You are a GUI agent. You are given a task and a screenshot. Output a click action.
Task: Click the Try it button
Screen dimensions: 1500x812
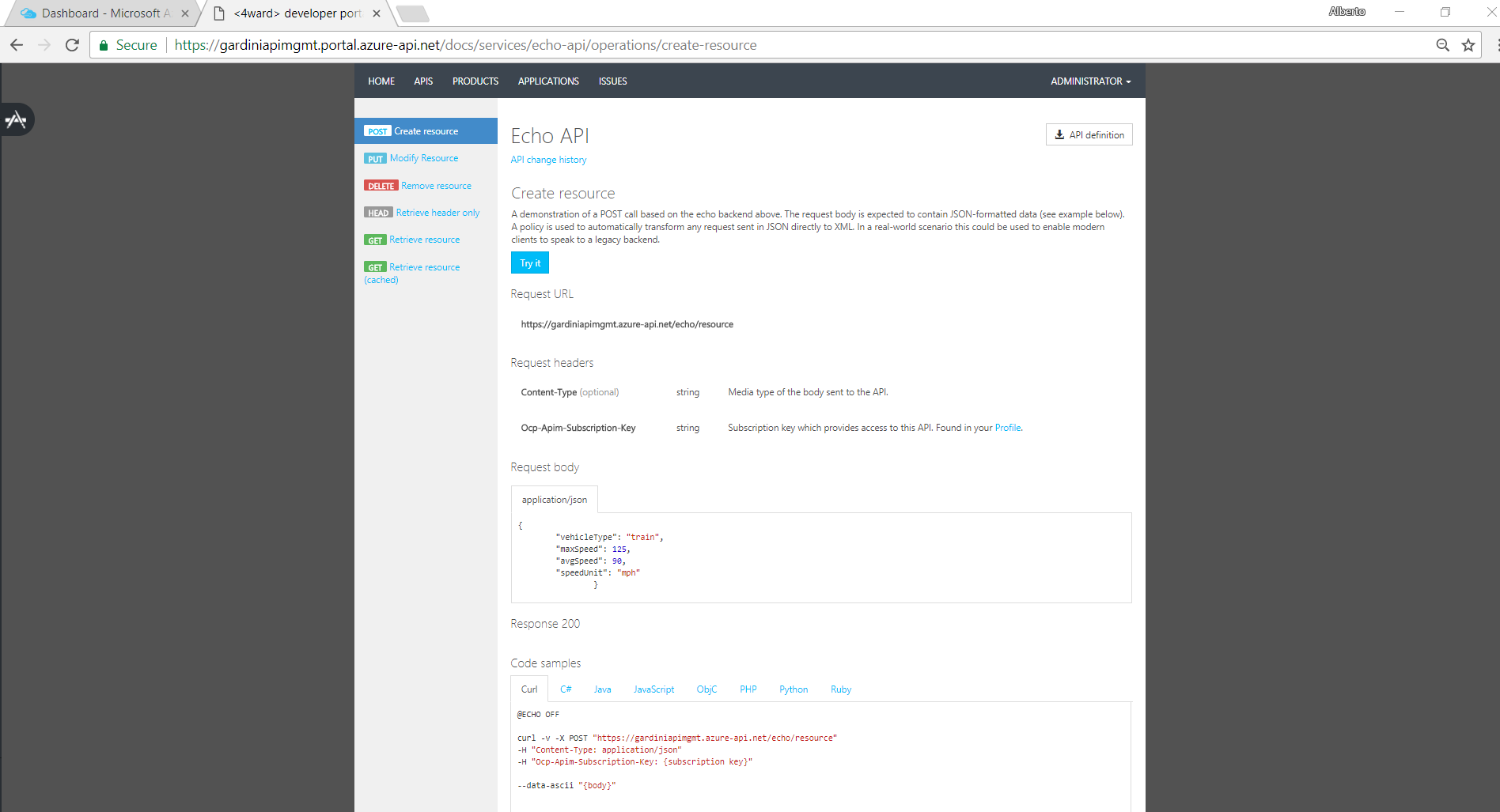529,262
